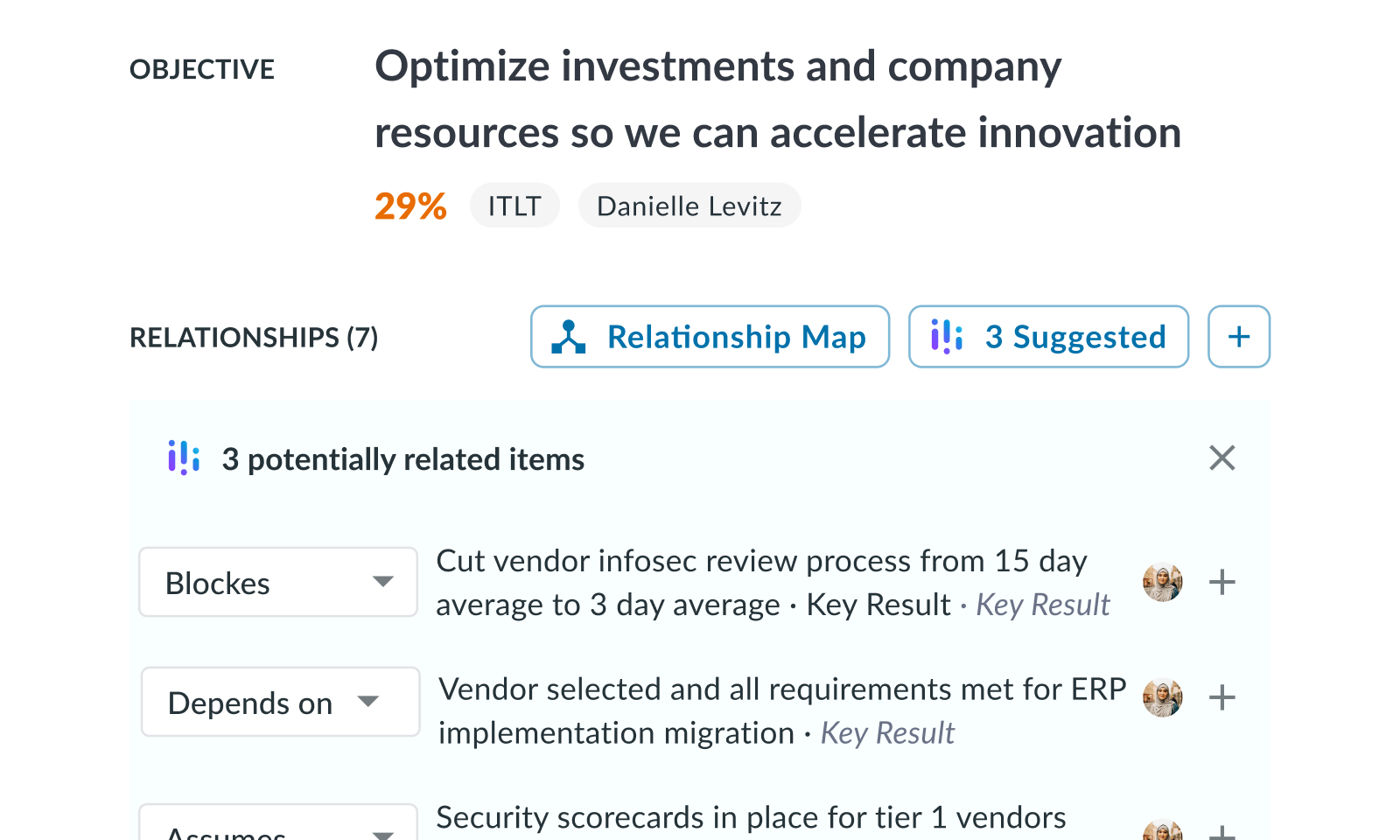Add a new relationship with plus button
Viewport: 1400px width, 840px height.
click(x=1238, y=337)
